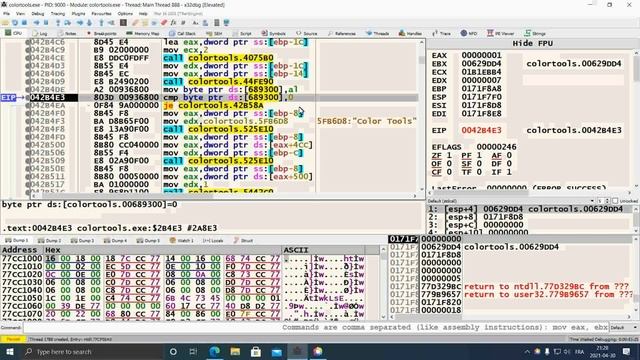Click the taskbar search box

pyautogui.click(x=91, y=351)
